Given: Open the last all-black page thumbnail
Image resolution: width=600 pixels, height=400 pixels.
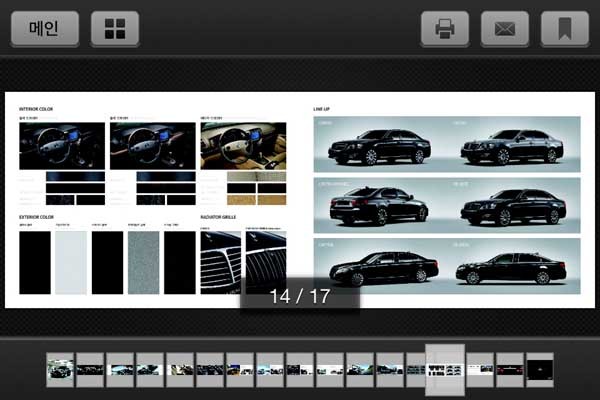Looking at the screenshot, I should pos(540,369).
